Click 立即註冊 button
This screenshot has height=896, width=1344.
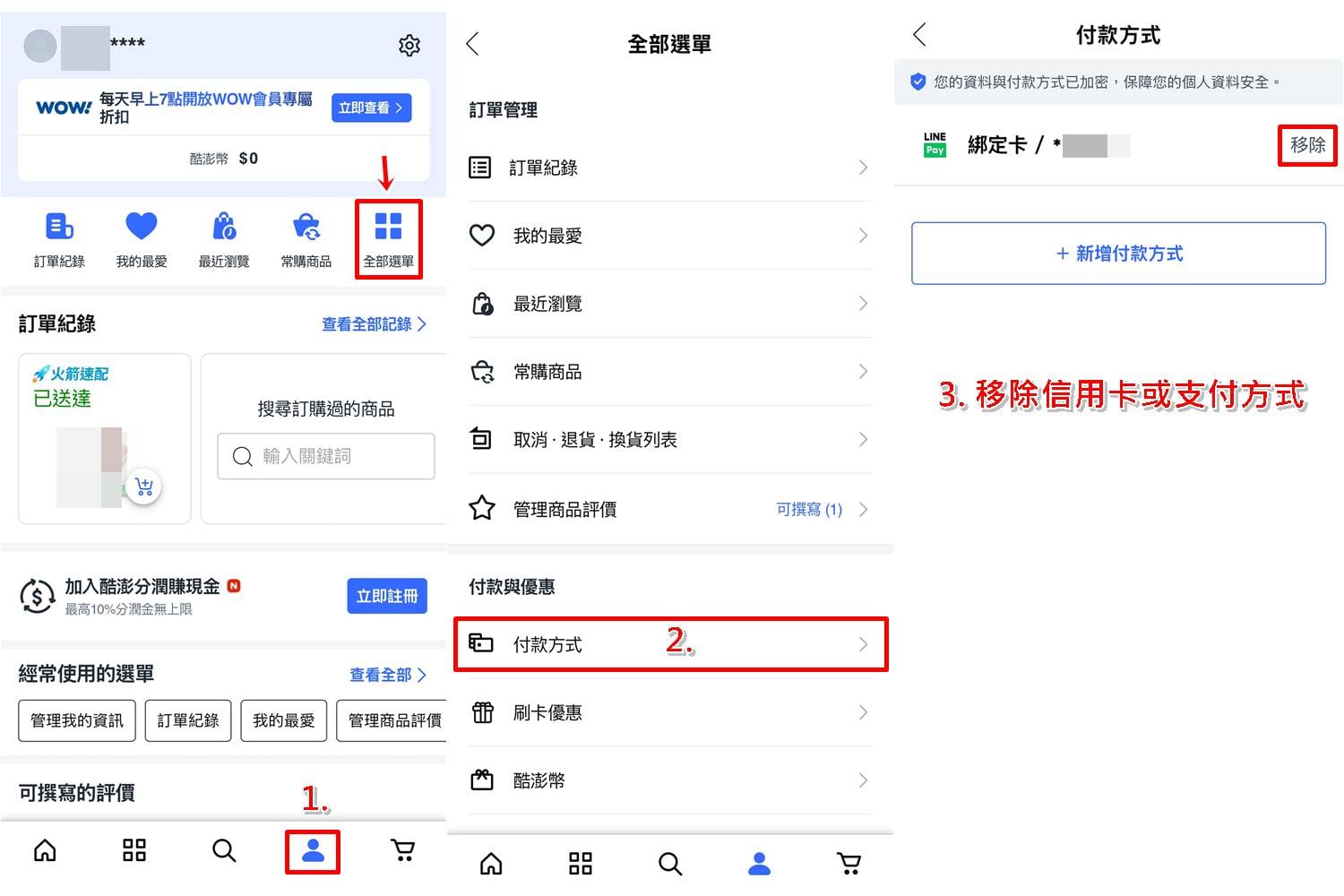pyautogui.click(x=387, y=596)
